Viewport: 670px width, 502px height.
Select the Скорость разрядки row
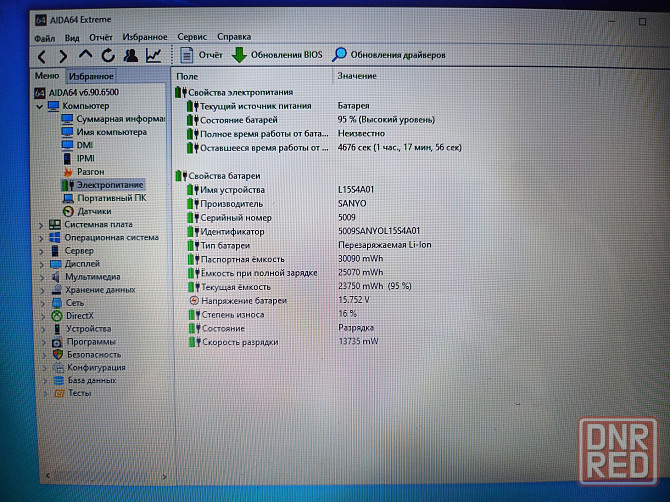284,342
